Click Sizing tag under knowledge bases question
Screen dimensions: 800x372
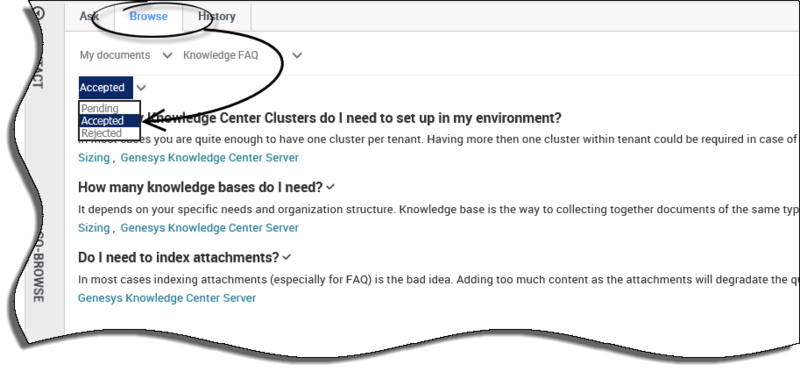94,228
